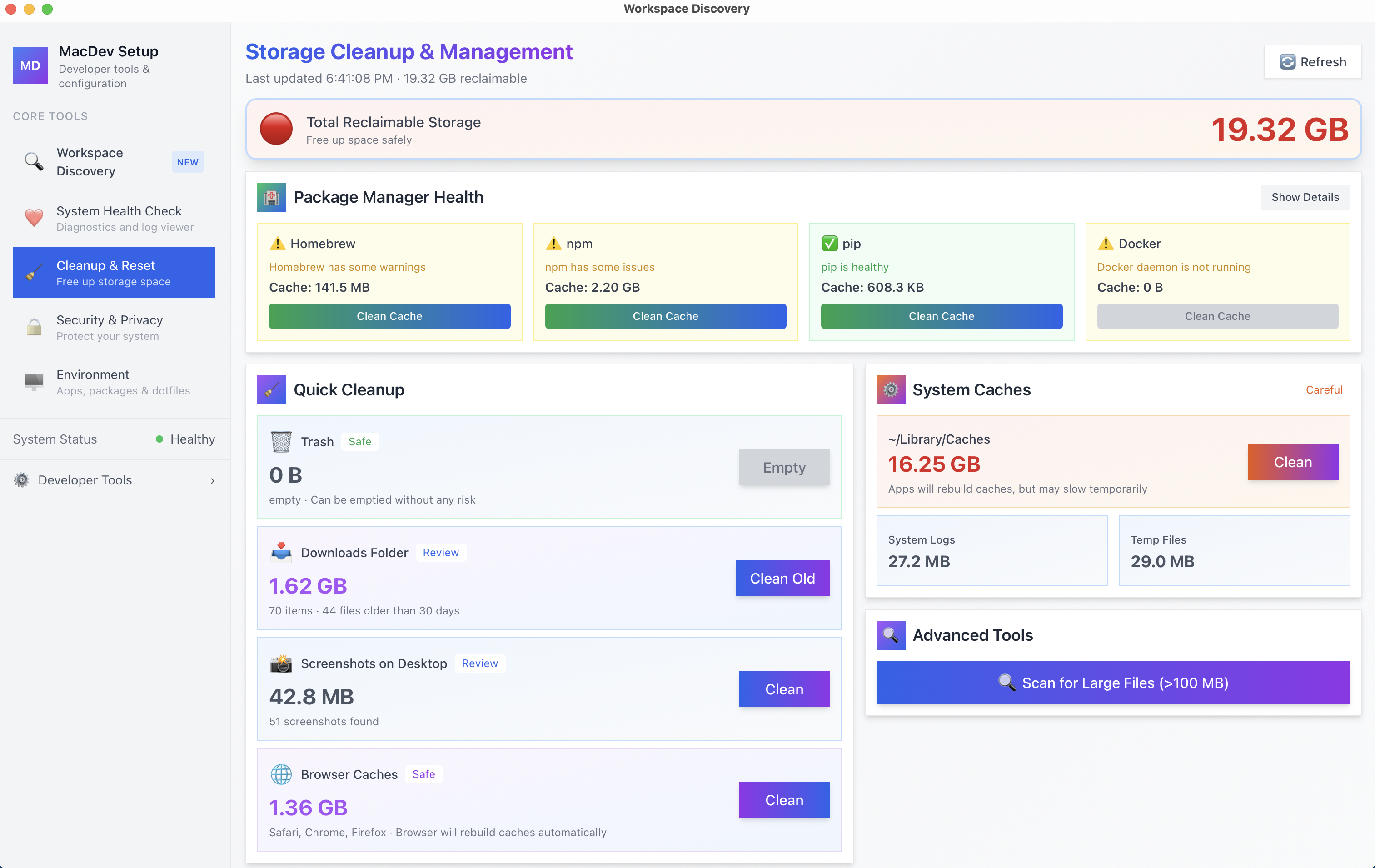This screenshot has width=1375, height=868.
Task: Click the Screenshots camera icon
Action: click(281, 663)
